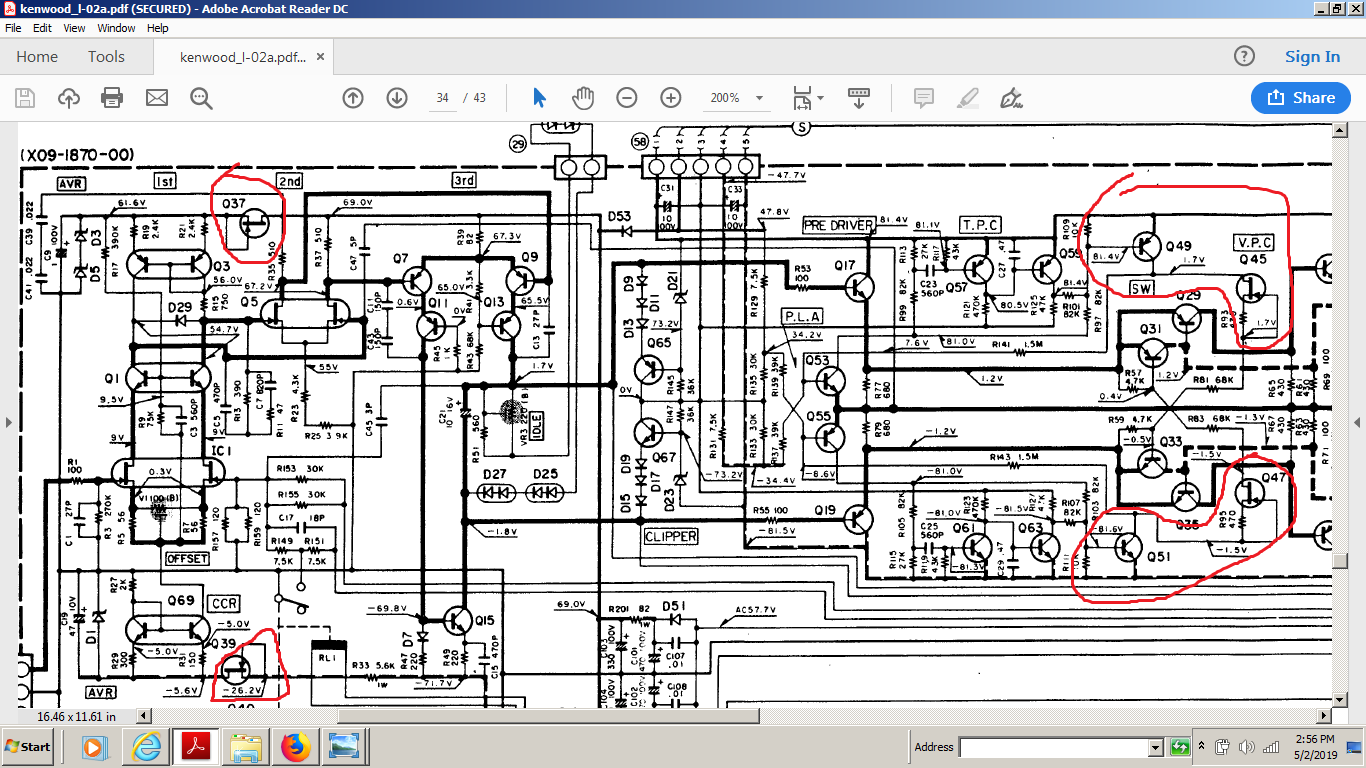Add a sticky note comment icon

pos(923,98)
